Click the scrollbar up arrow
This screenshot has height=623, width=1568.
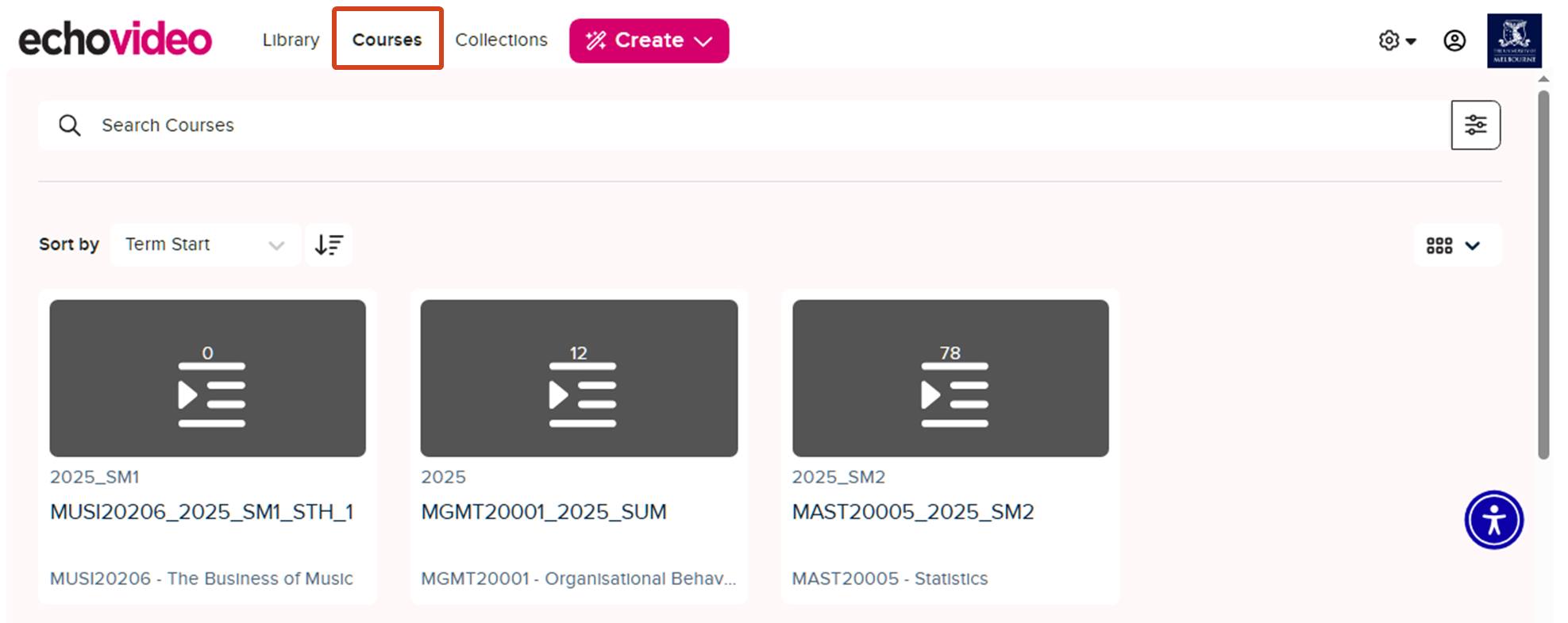[x=1543, y=79]
